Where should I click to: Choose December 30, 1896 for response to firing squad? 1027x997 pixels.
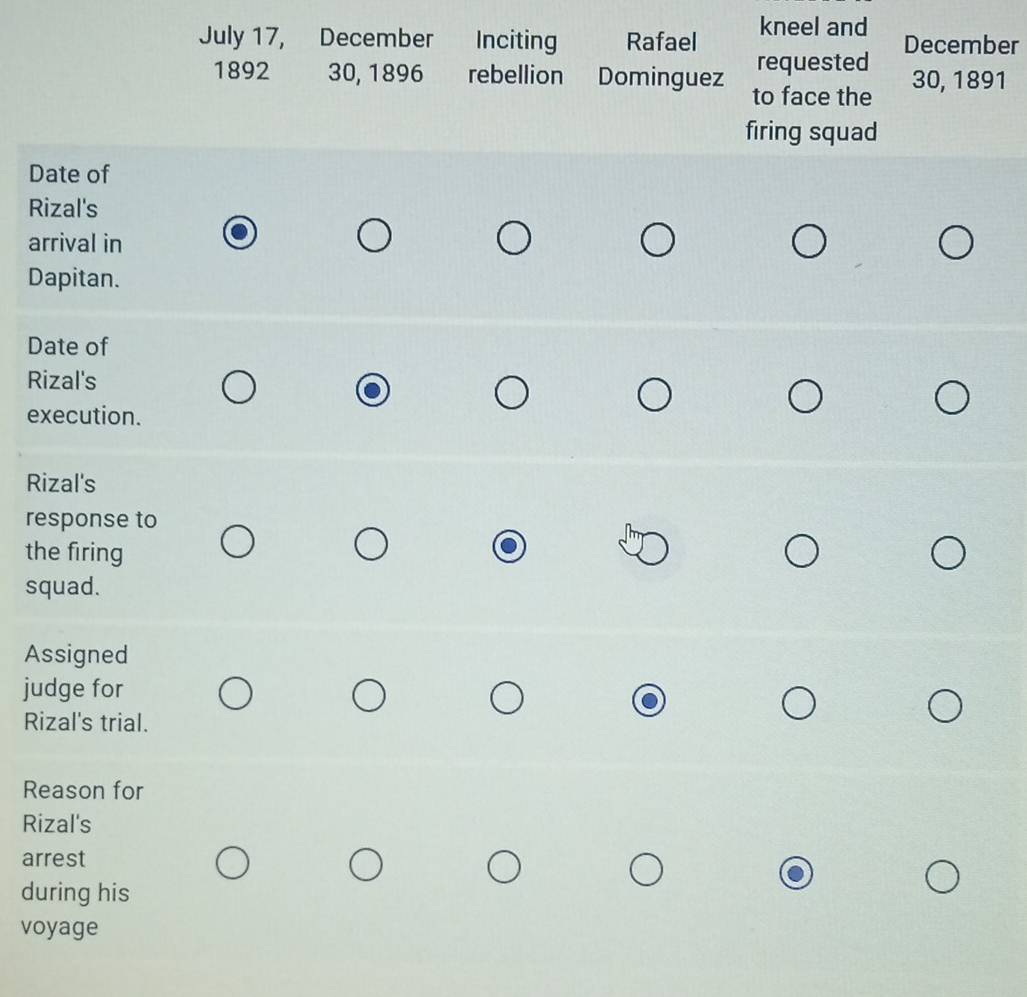(x=371, y=544)
